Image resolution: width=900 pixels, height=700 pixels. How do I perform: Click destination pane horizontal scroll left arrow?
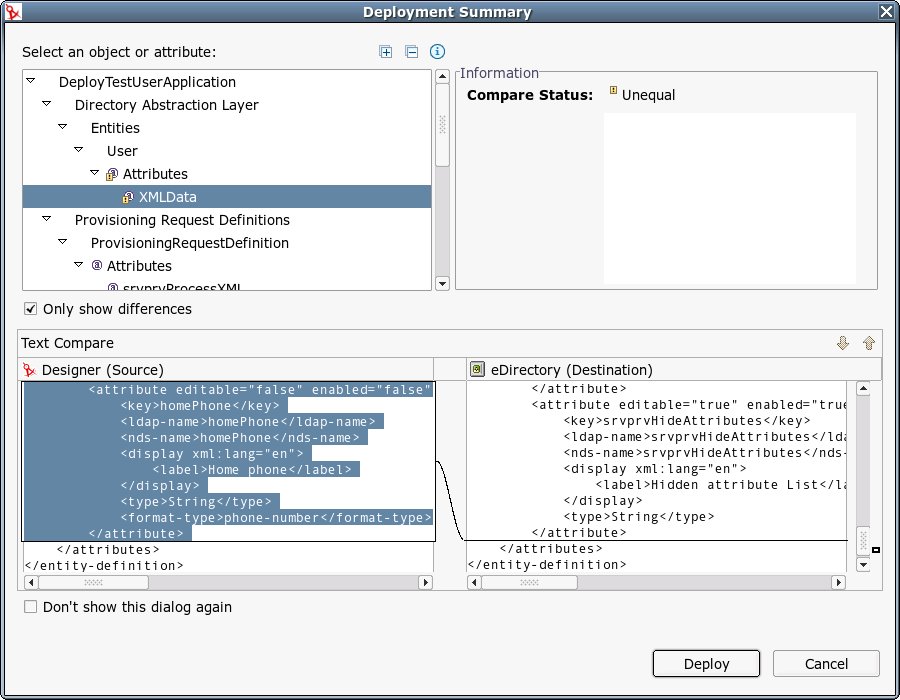coord(474,582)
